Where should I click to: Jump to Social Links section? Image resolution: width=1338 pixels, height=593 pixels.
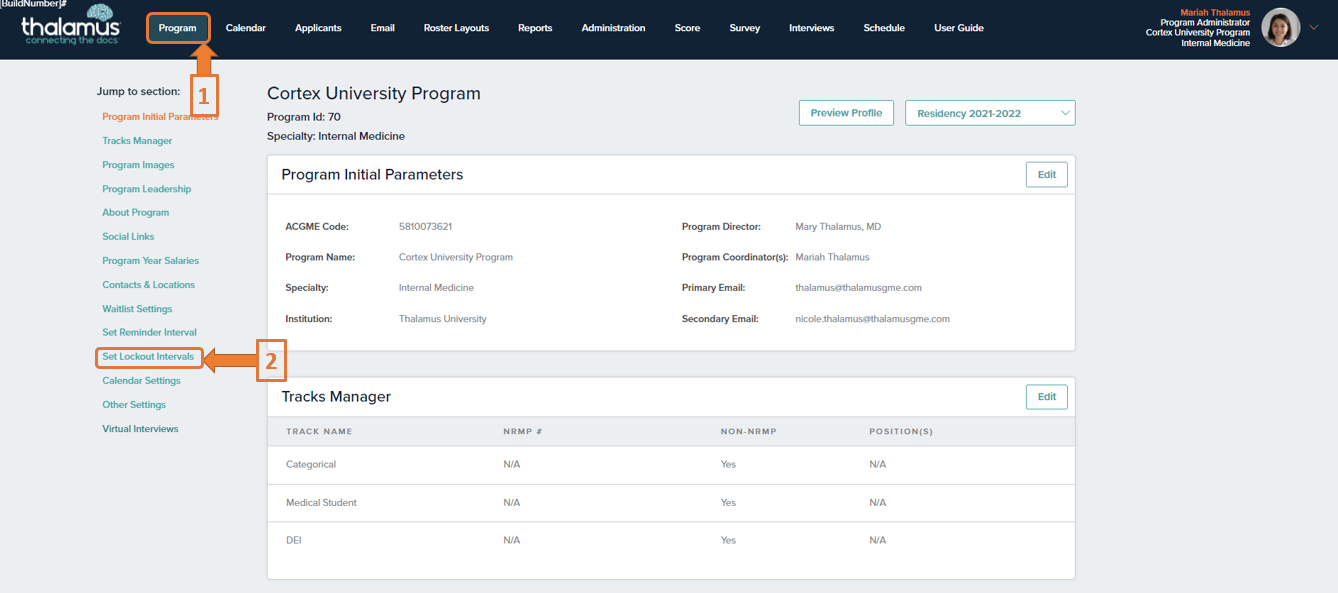[x=128, y=237]
